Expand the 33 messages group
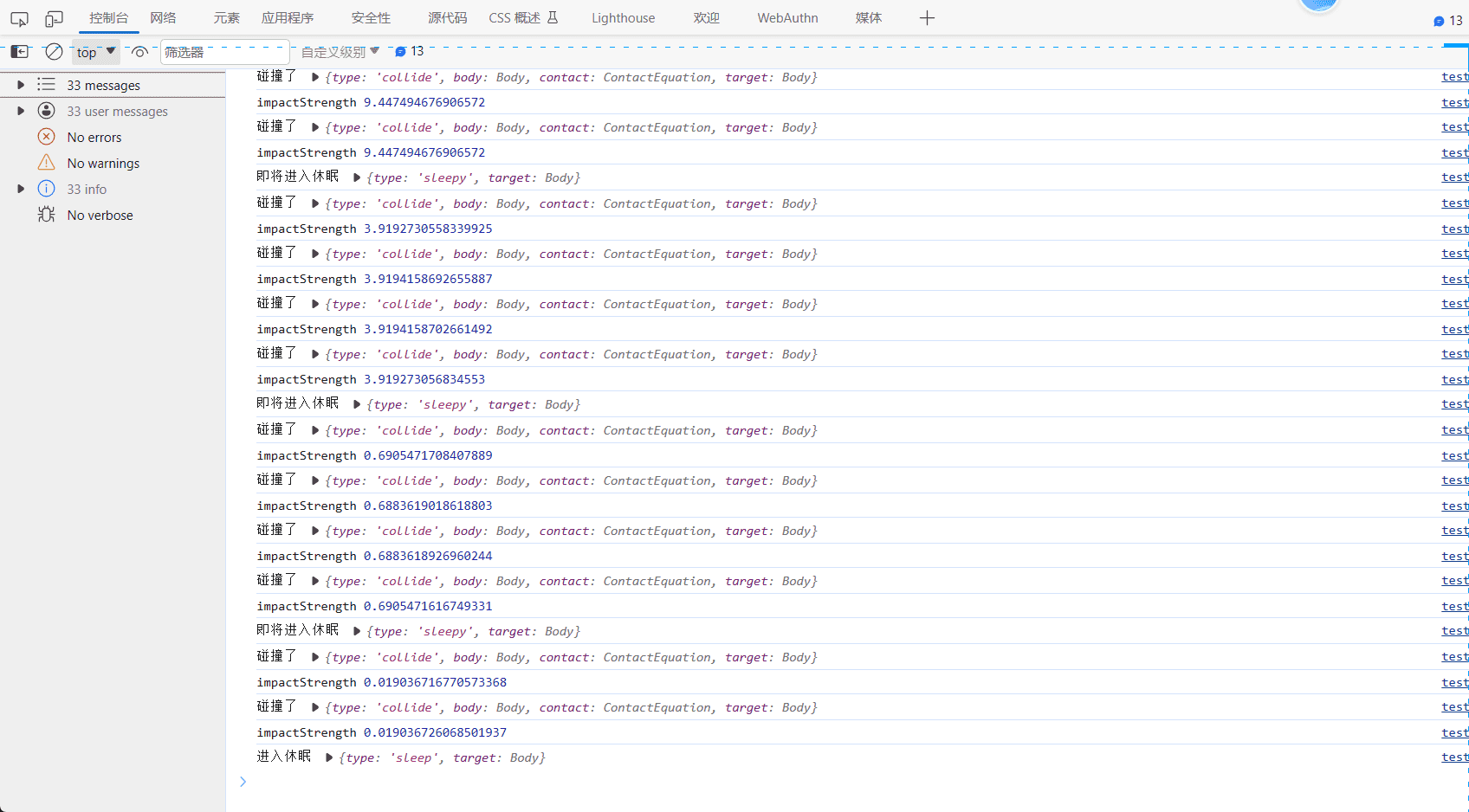Image resolution: width=1469 pixels, height=812 pixels. click(21, 85)
